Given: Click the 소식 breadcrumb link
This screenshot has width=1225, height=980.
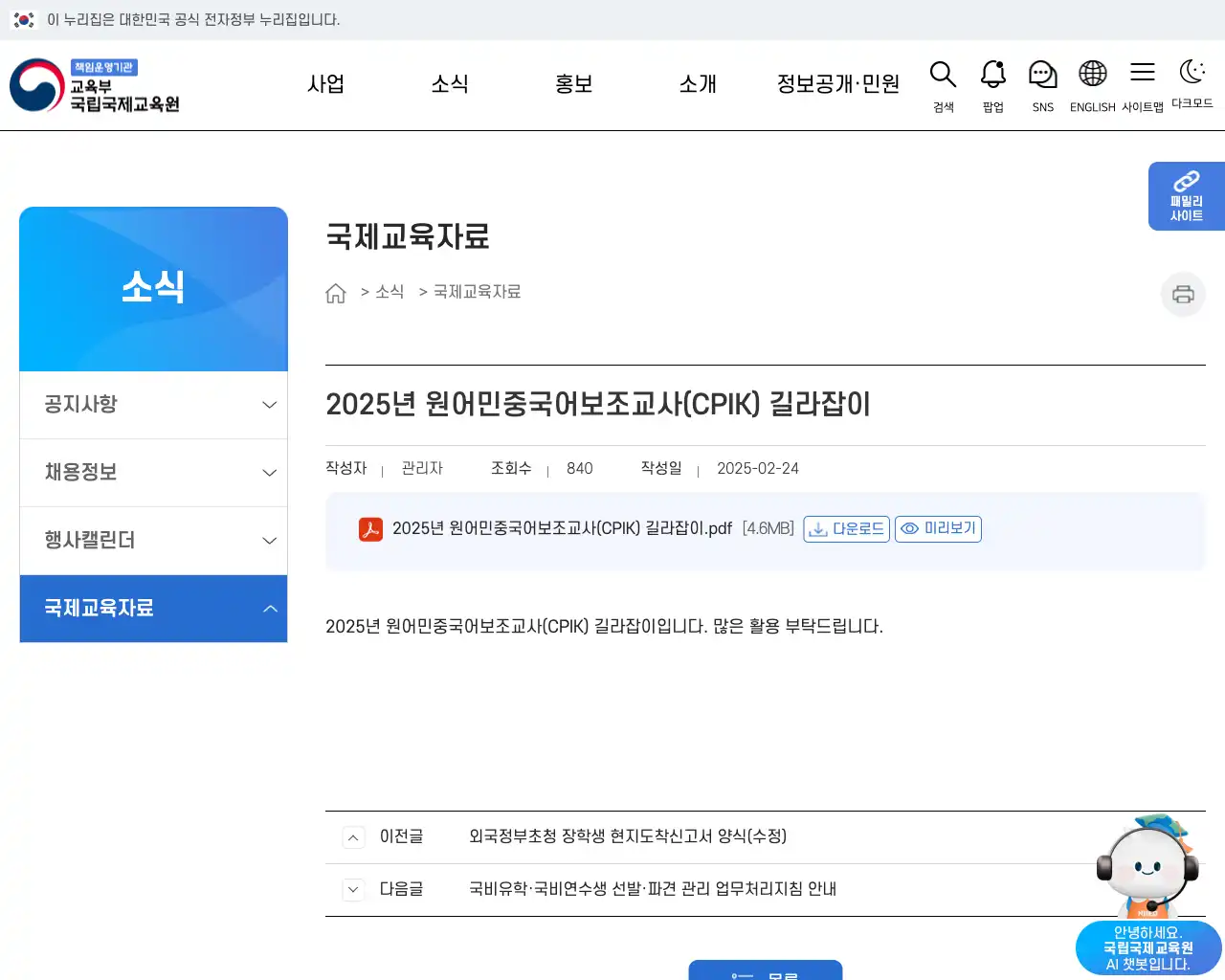Looking at the screenshot, I should 390,292.
